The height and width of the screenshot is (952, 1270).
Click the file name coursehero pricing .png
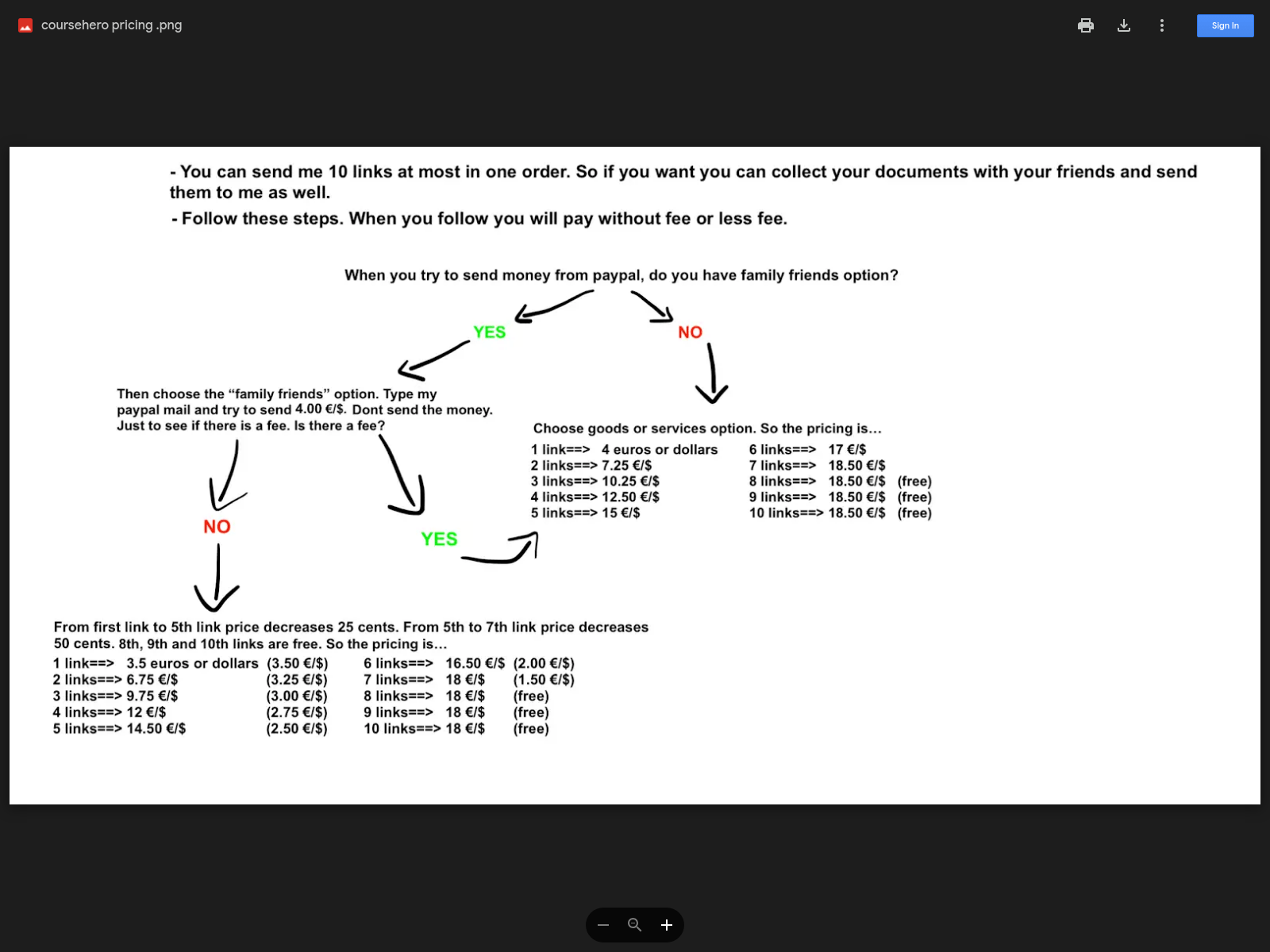111,25
